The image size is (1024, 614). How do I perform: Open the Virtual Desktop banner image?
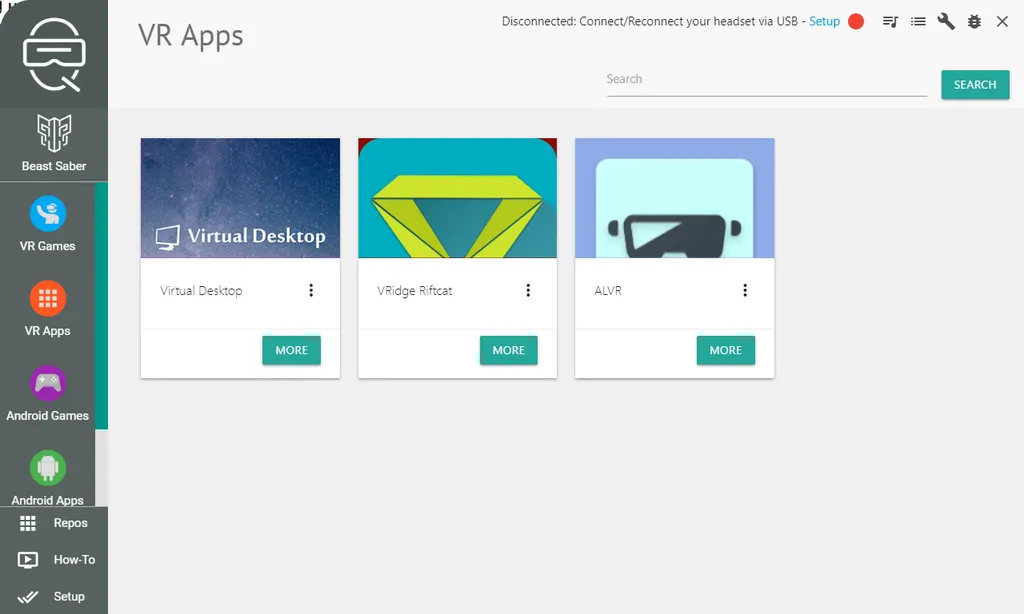[240, 198]
